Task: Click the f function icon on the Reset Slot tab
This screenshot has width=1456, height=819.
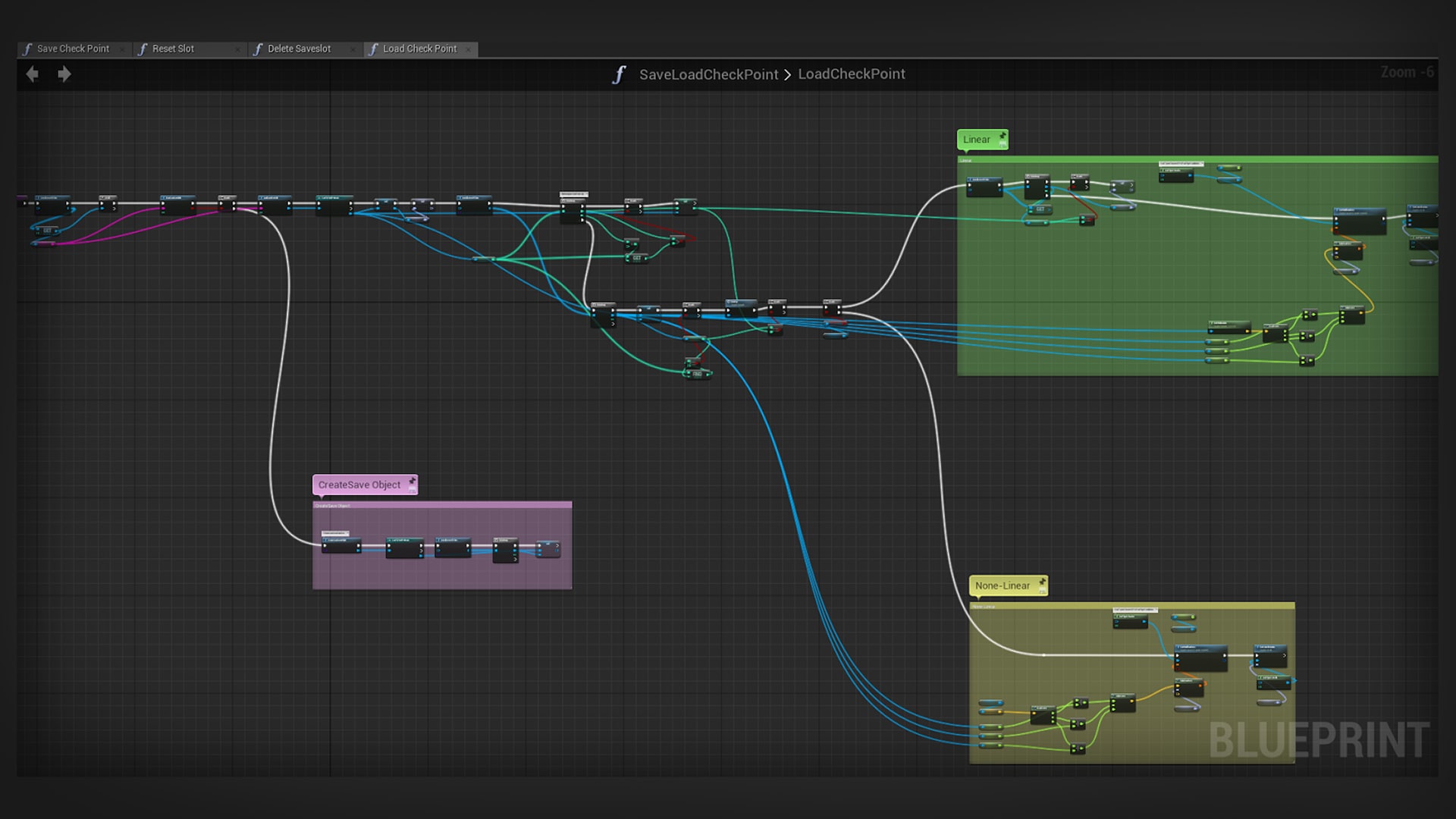Action: tap(143, 49)
